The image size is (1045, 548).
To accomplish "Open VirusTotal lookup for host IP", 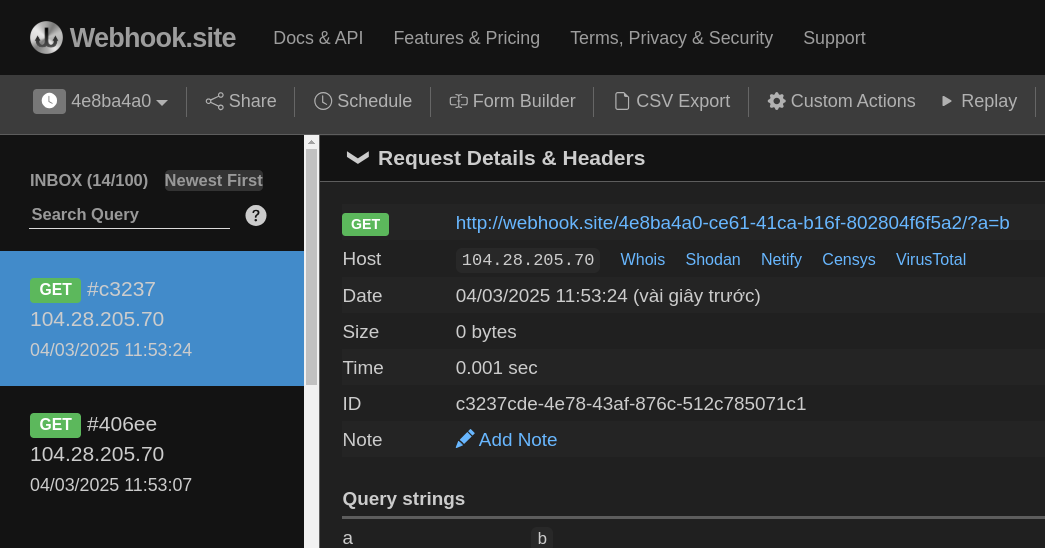I will coord(930,260).
